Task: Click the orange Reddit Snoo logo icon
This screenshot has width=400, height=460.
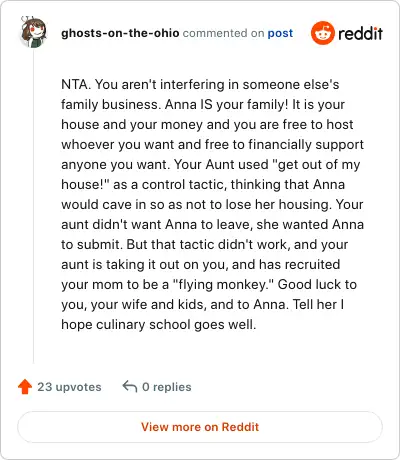Action: tap(323, 33)
